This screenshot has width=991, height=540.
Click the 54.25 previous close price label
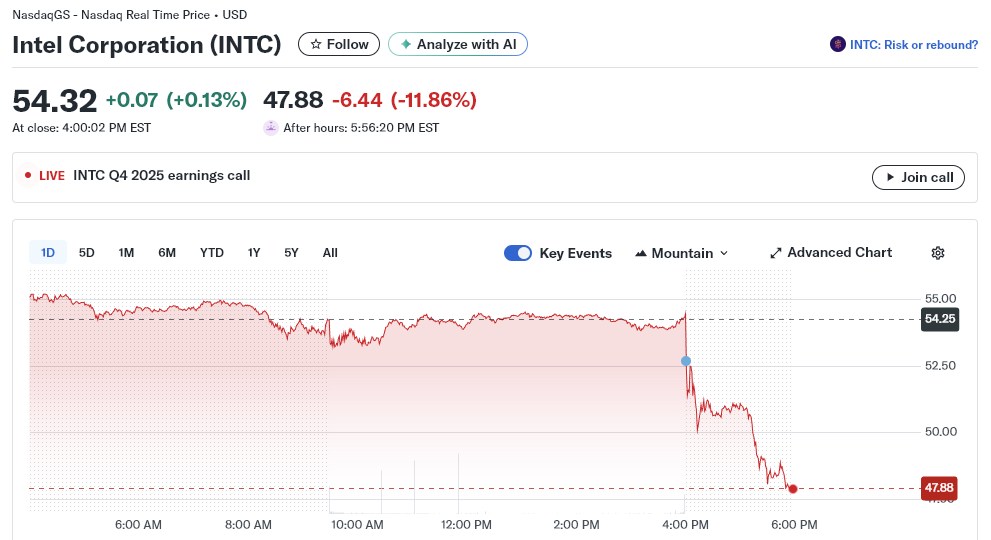pyautogui.click(x=940, y=319)
